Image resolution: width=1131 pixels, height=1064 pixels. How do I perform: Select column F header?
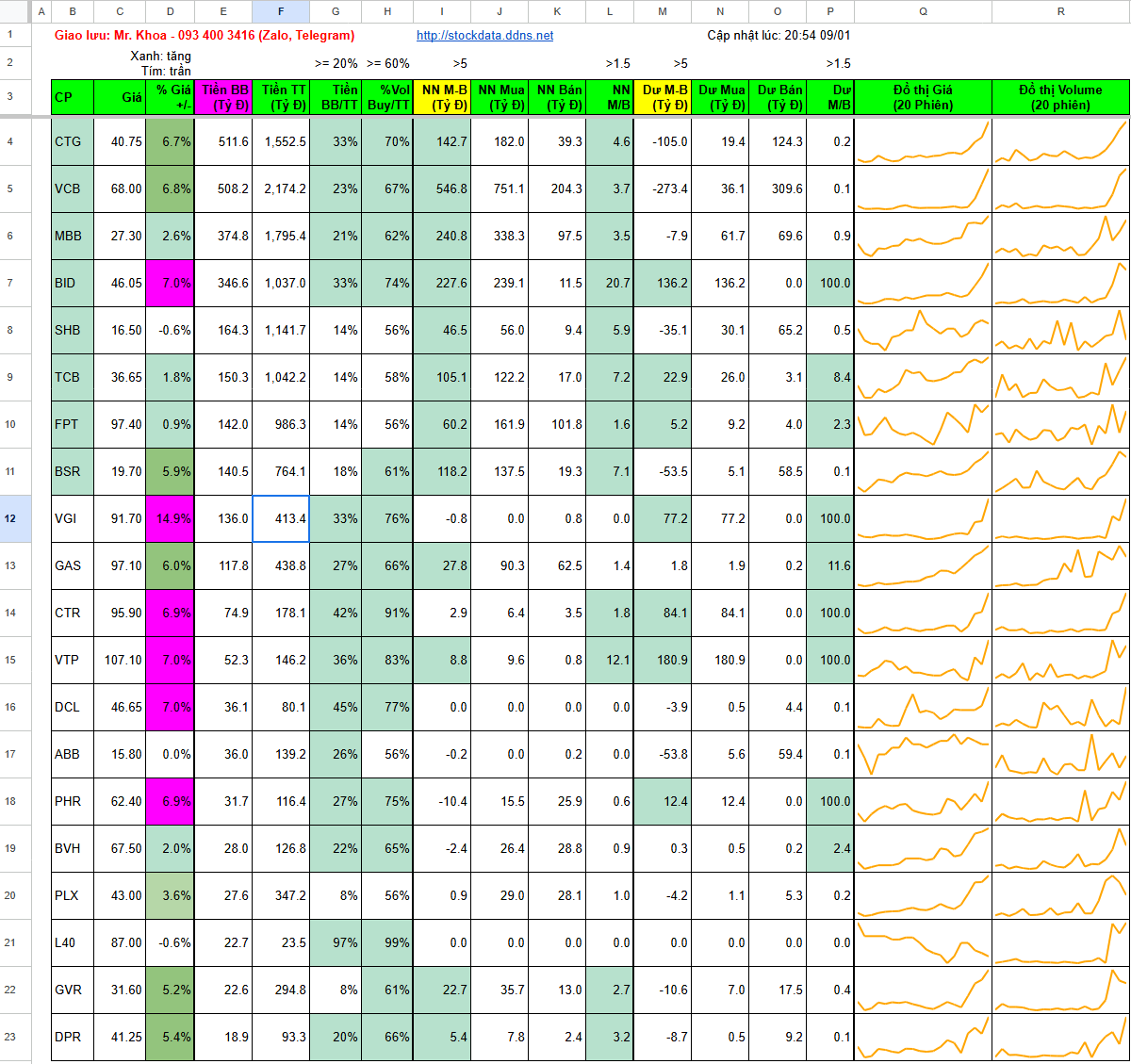click(281, 11)
